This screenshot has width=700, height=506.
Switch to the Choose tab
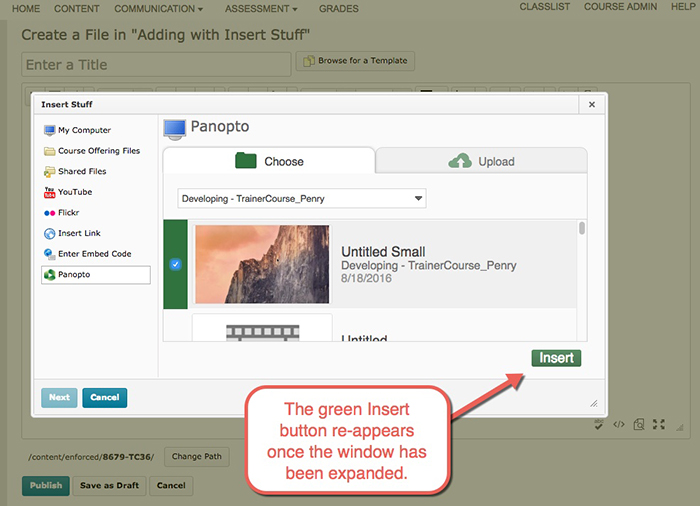coord(269,161)
